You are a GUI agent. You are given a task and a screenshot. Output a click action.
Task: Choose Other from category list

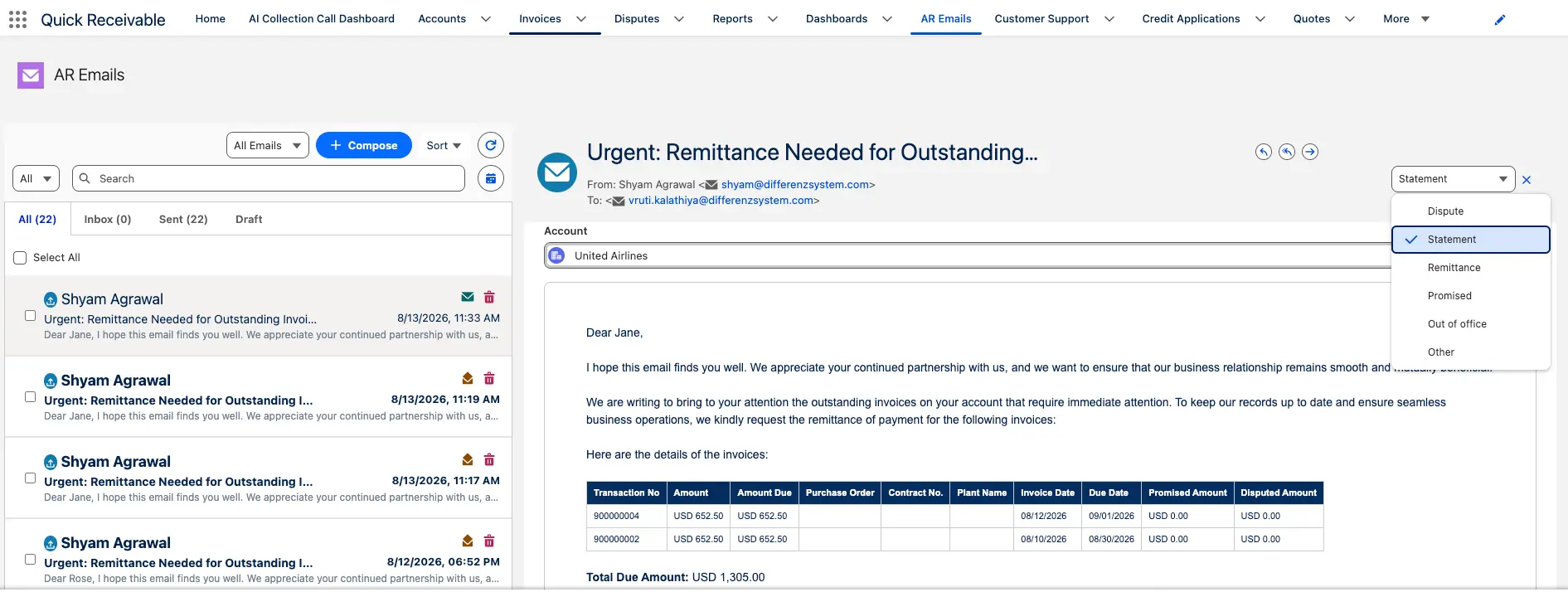coord(1471,352)
